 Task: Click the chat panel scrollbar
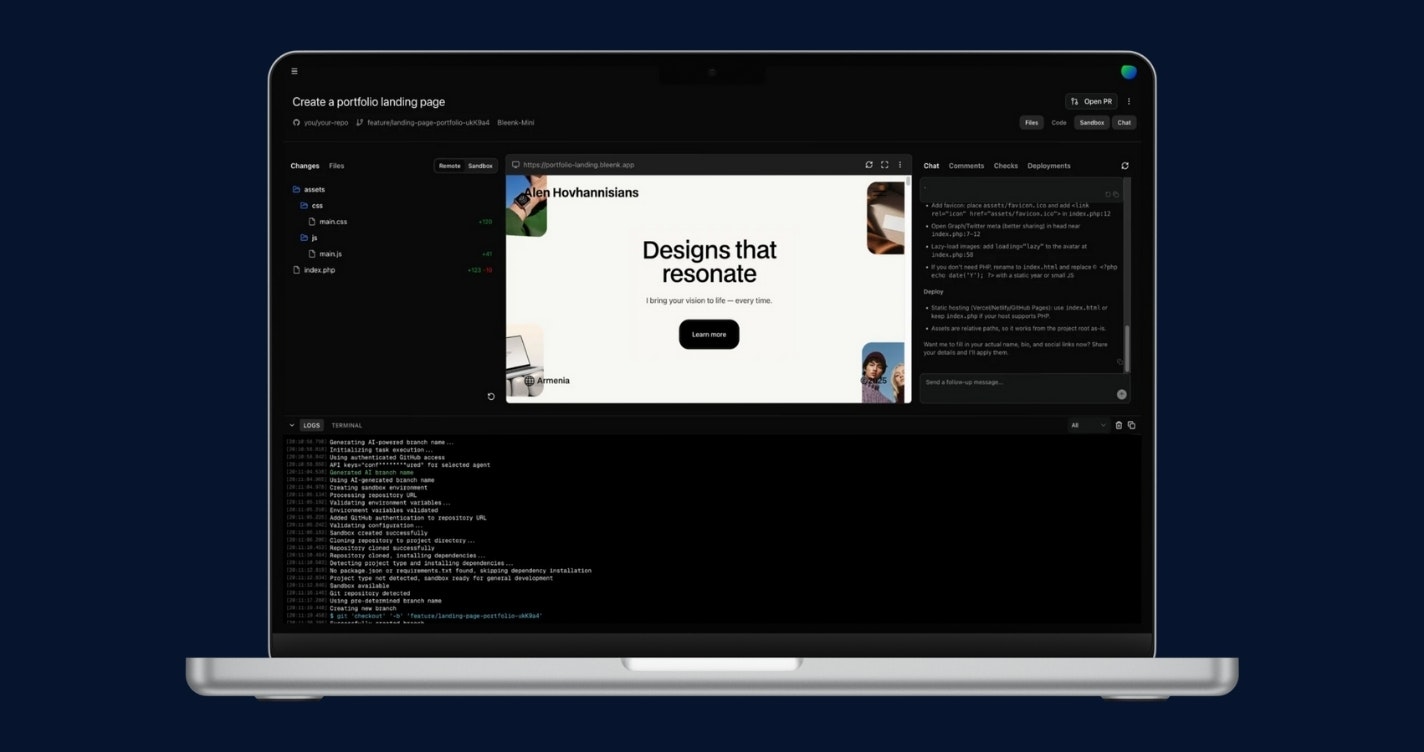coord(1128,348)
